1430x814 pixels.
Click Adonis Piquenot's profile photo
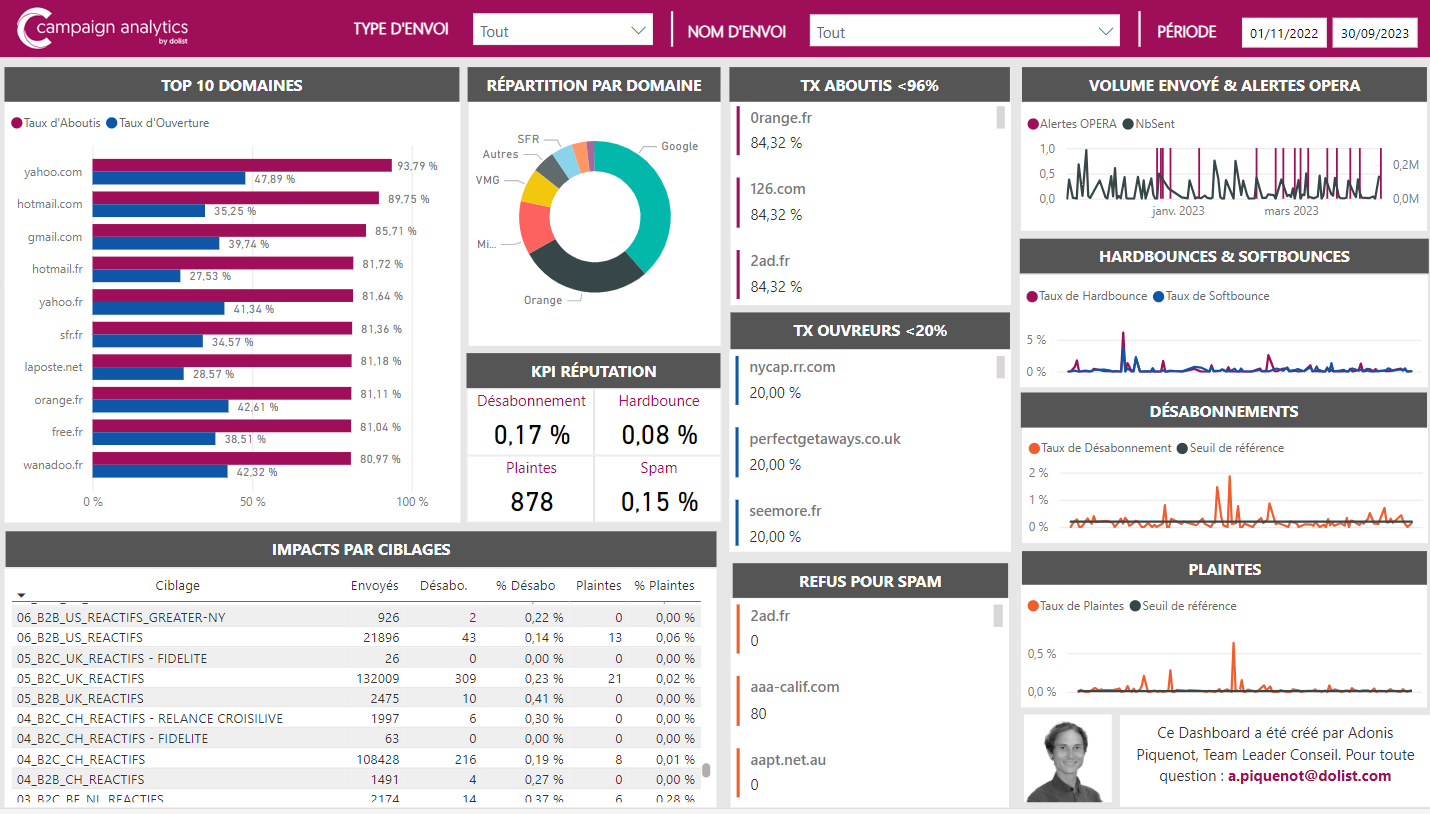(1067, 758)
